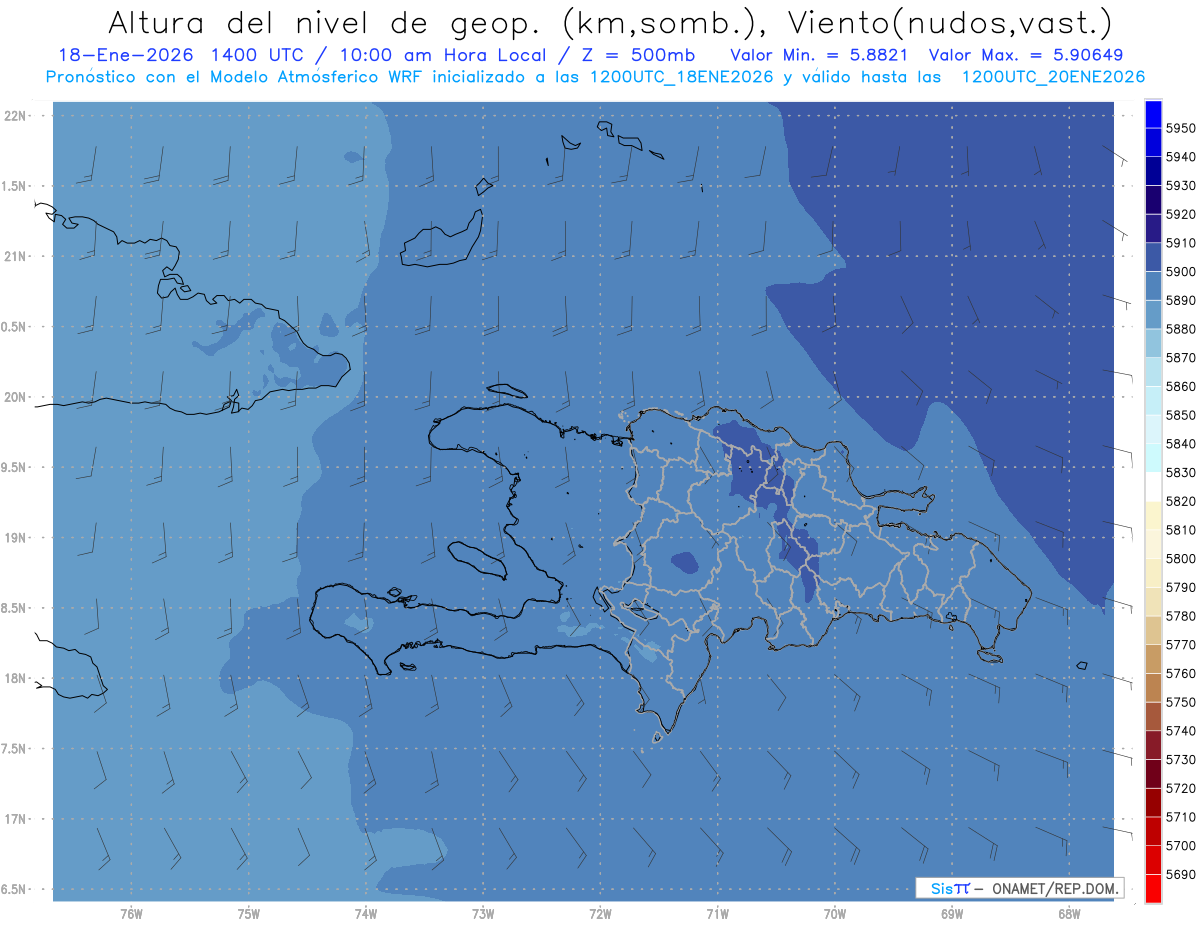Click the '17N' latitude label
The image size is (1200, 927).
pos(14,819)
